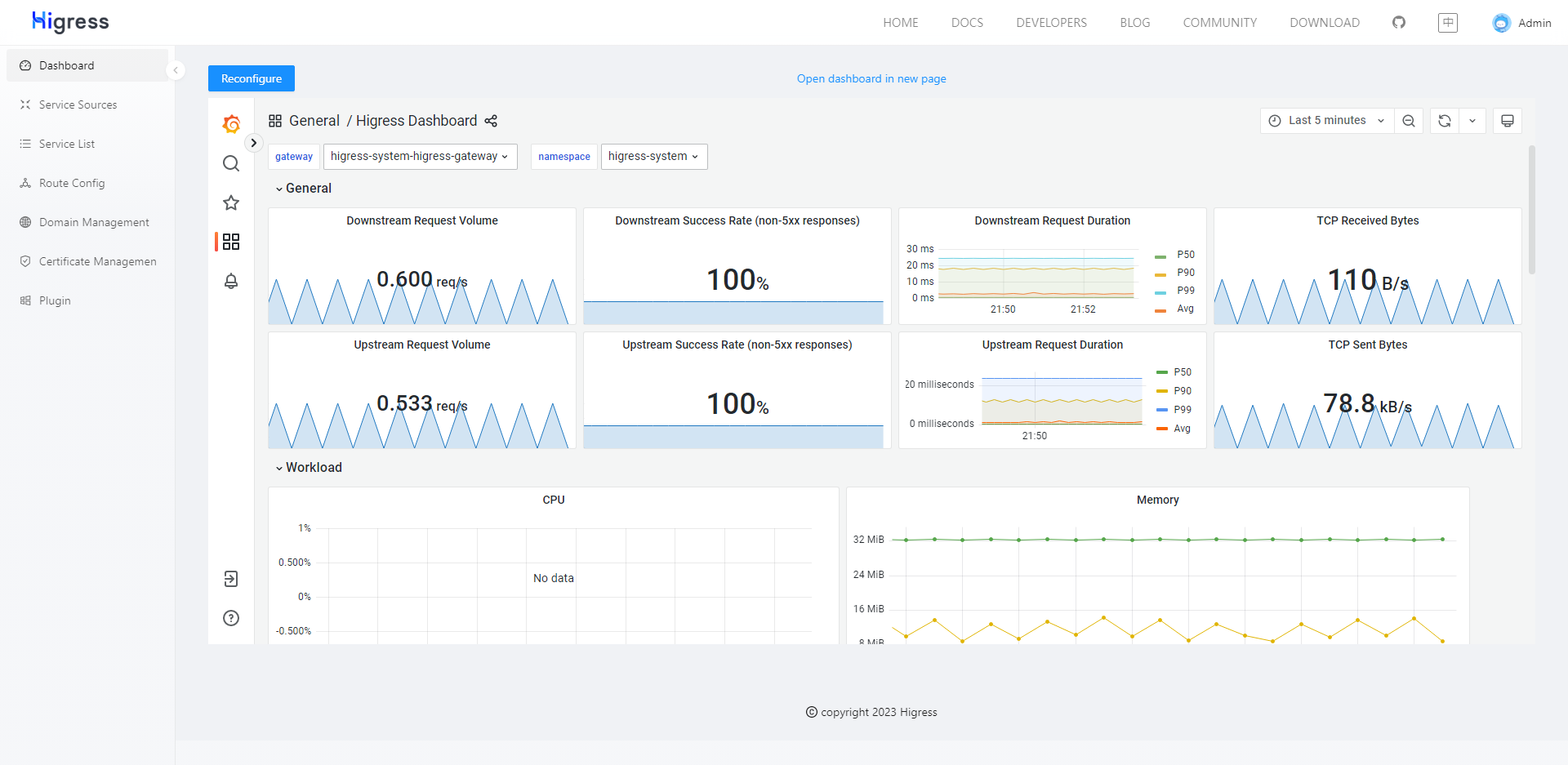
Task: Click the dashboard vertical scrollbar
Action: tap(1532, 210)
